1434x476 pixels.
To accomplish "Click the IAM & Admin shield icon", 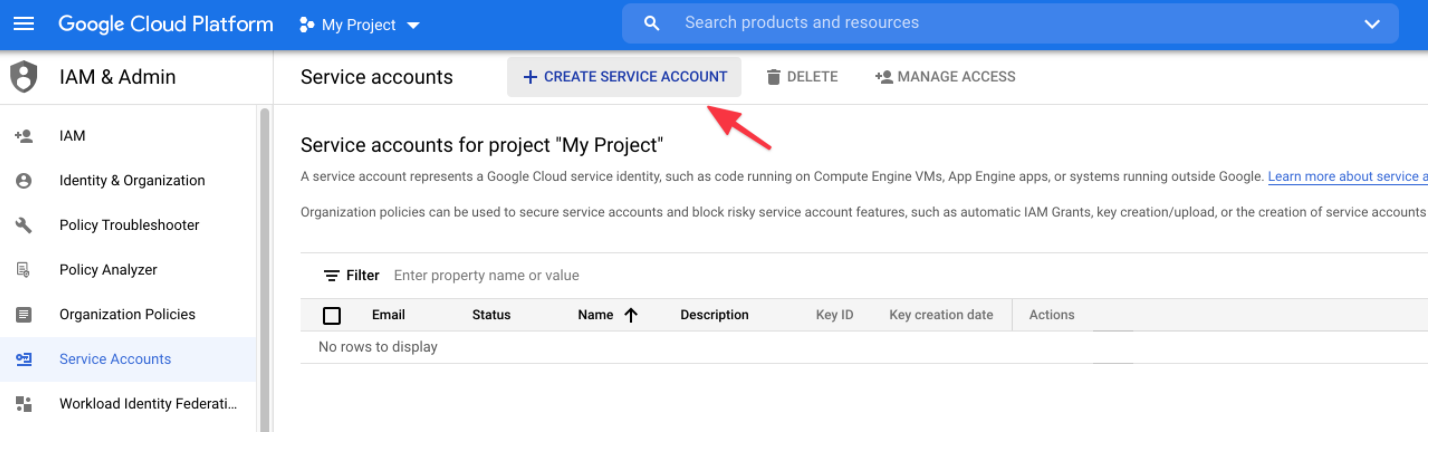I will 23,77.
